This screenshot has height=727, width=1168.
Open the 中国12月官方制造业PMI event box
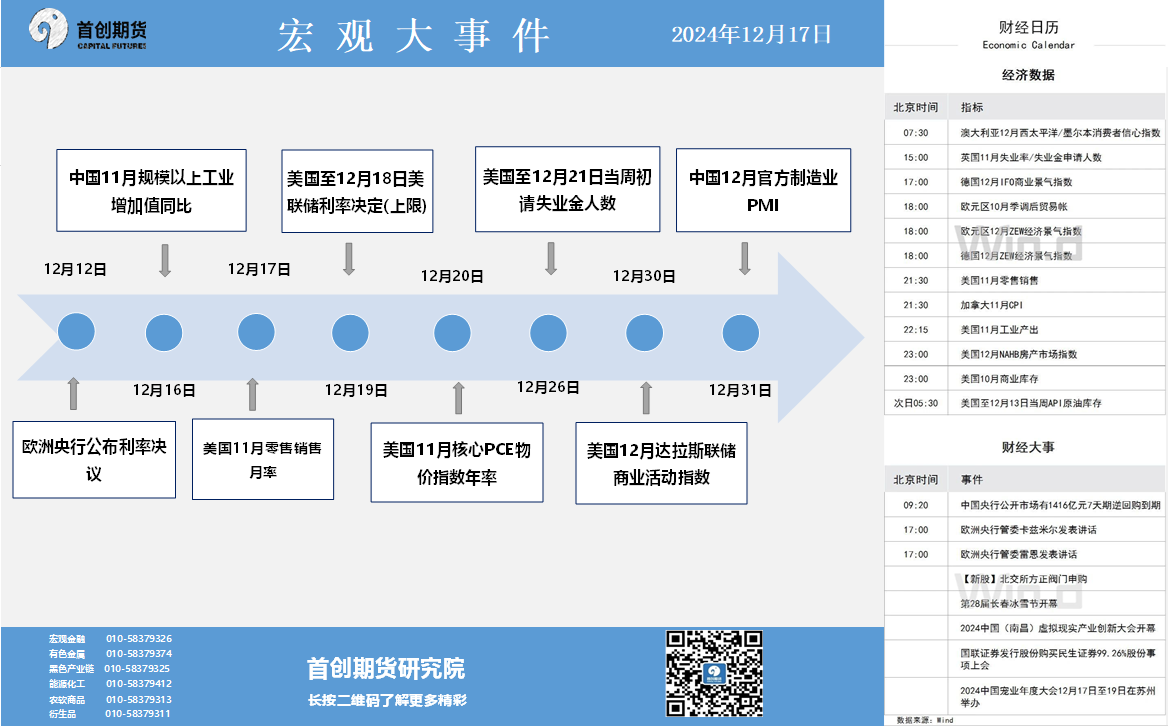tap(763, 190)
